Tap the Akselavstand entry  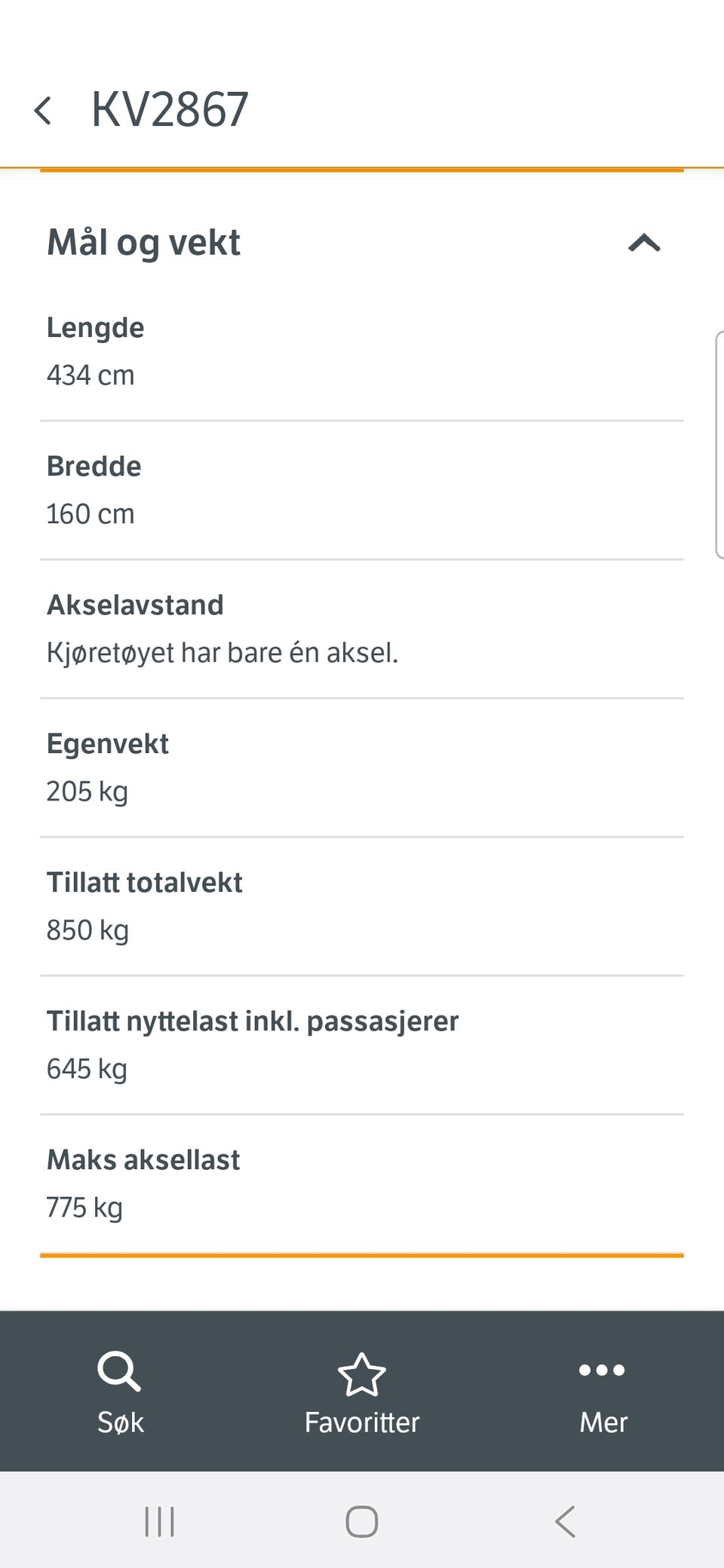(x=362, y=629)
